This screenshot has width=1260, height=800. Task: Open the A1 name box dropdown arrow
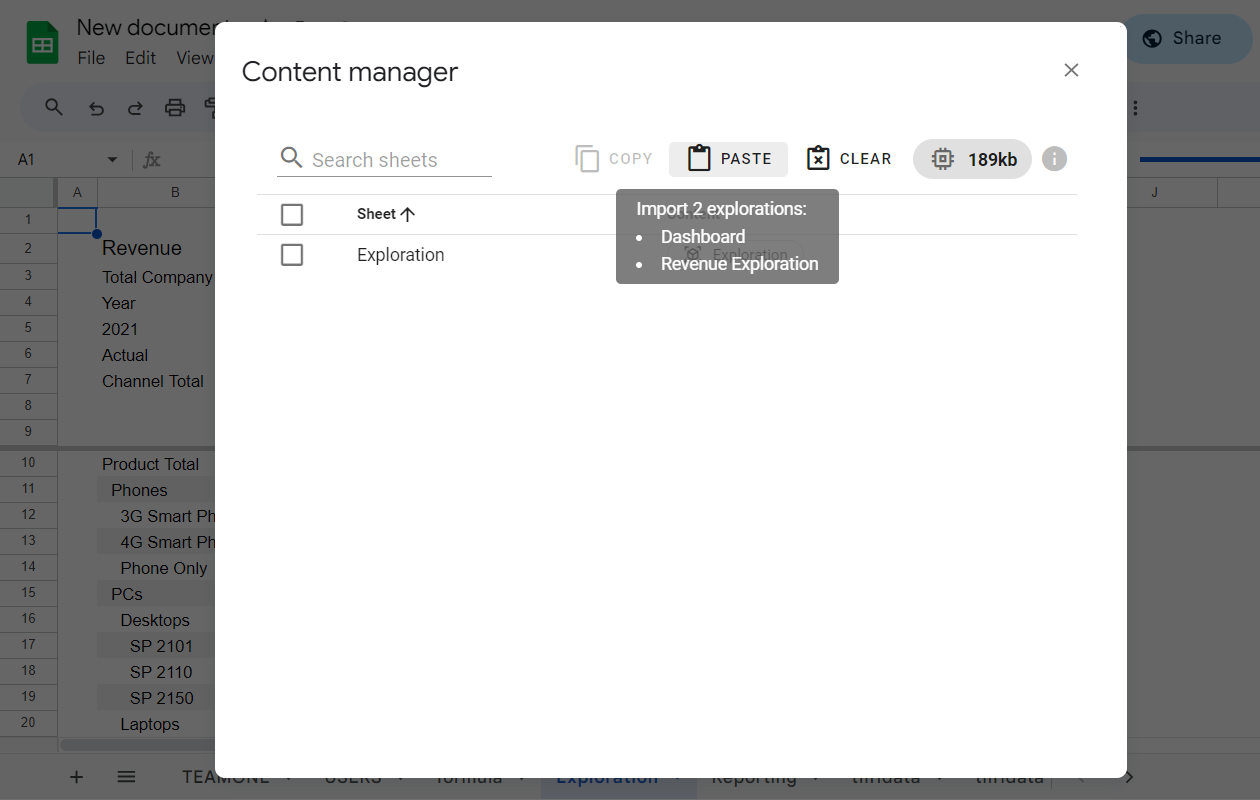112,160
